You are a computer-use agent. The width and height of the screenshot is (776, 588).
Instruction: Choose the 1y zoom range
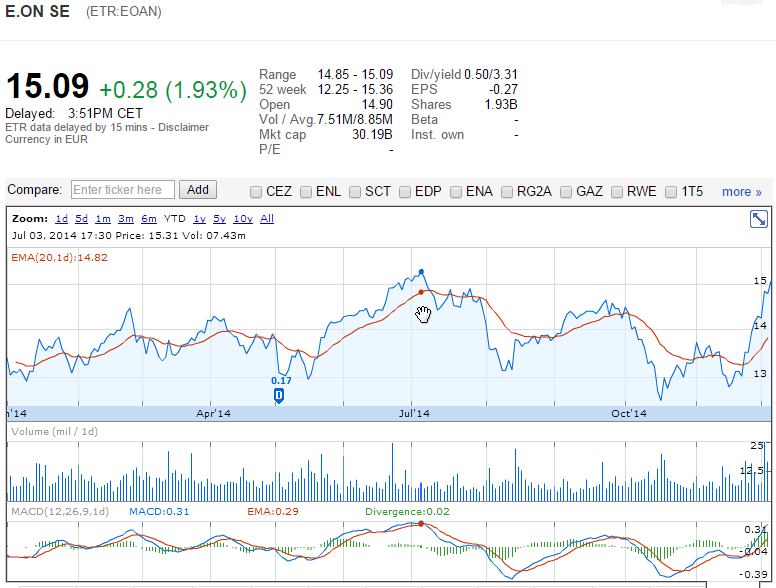(199, 219)
